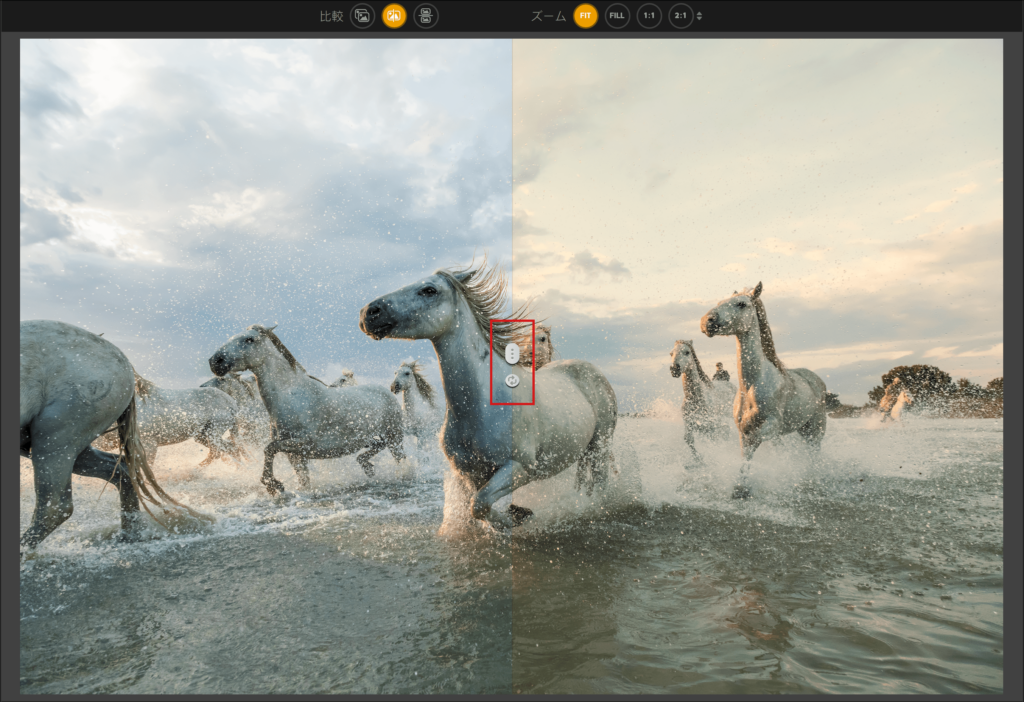Image resolution: width=1024 pixels, height=702 pixels.
Task: Set zoom to 2:1
Action: click(x=680, y=16)
